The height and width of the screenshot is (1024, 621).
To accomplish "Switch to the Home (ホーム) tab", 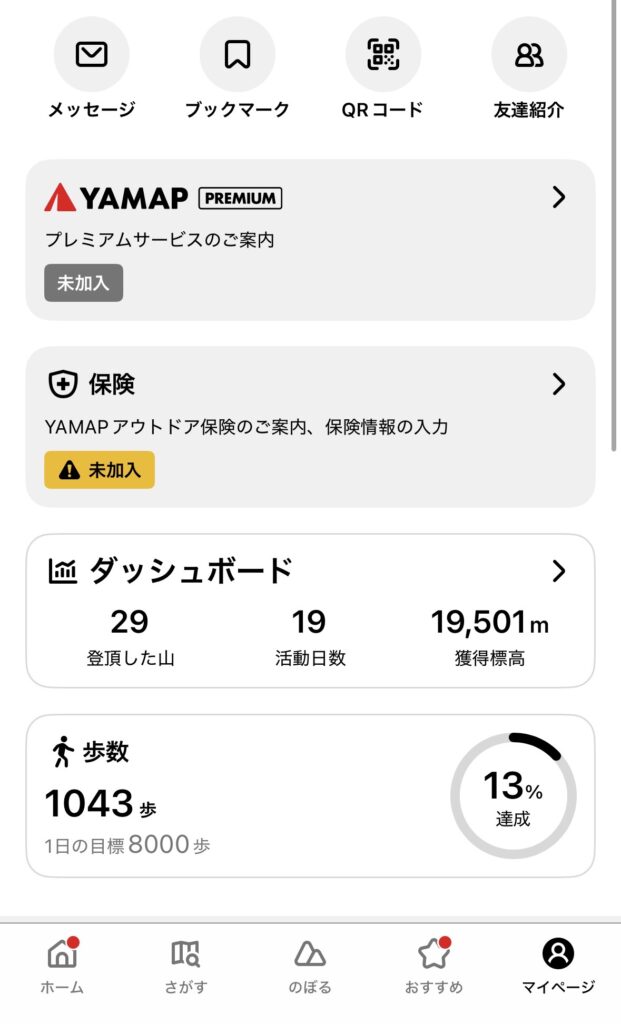I will coord(62,966).
